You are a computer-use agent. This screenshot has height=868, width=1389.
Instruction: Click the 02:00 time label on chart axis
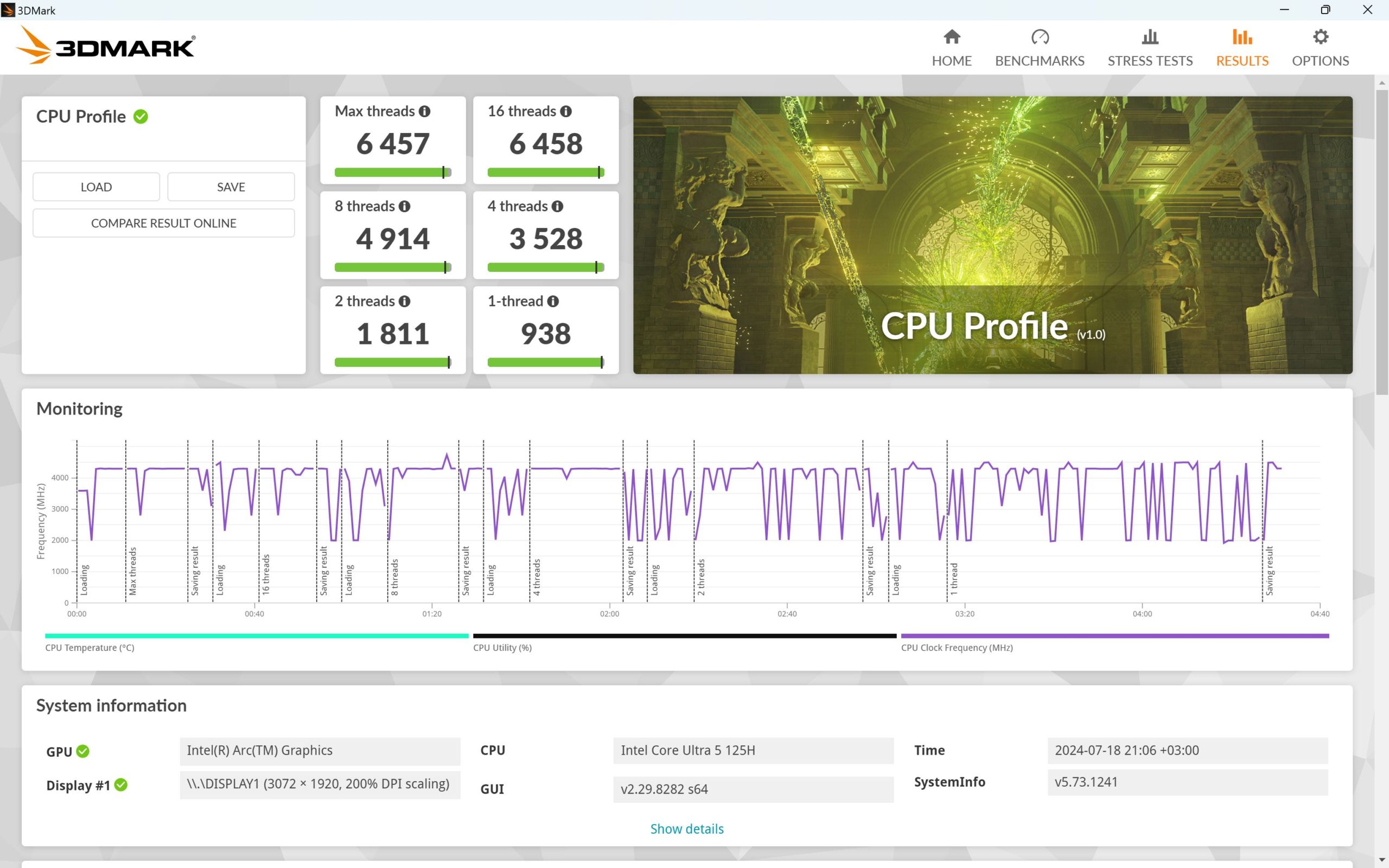coord(609,614)
